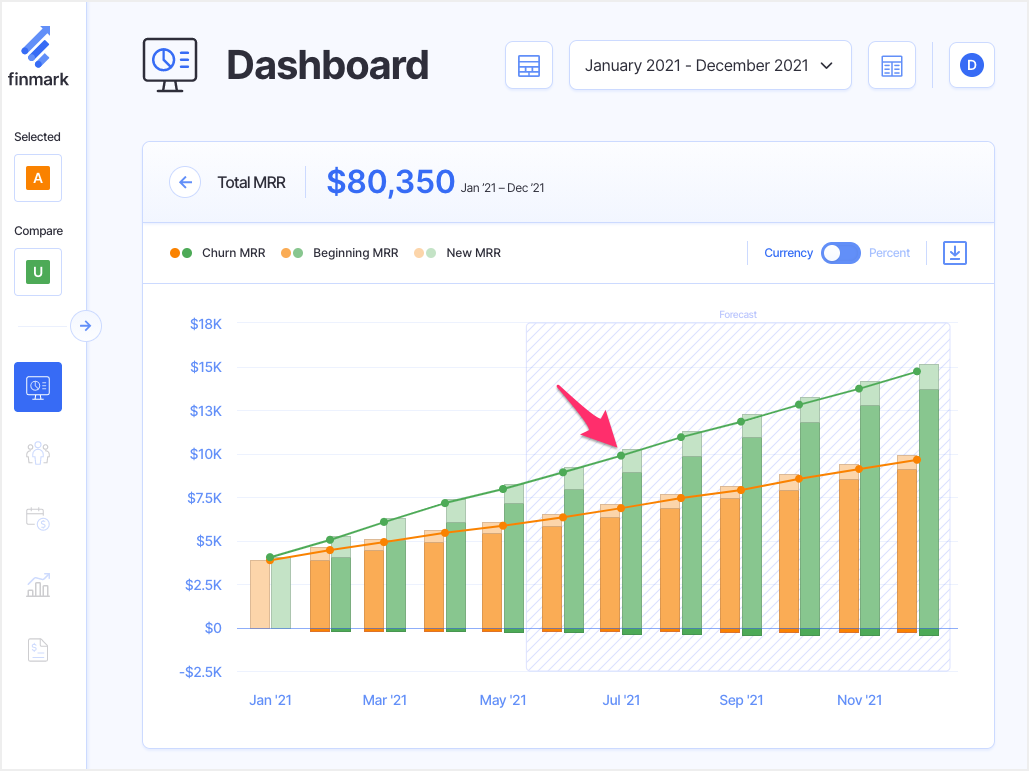Viewport: 1029px width, 771px height.
Task: Click the Finmark logo in sidebar
Action: click(38, 55)
